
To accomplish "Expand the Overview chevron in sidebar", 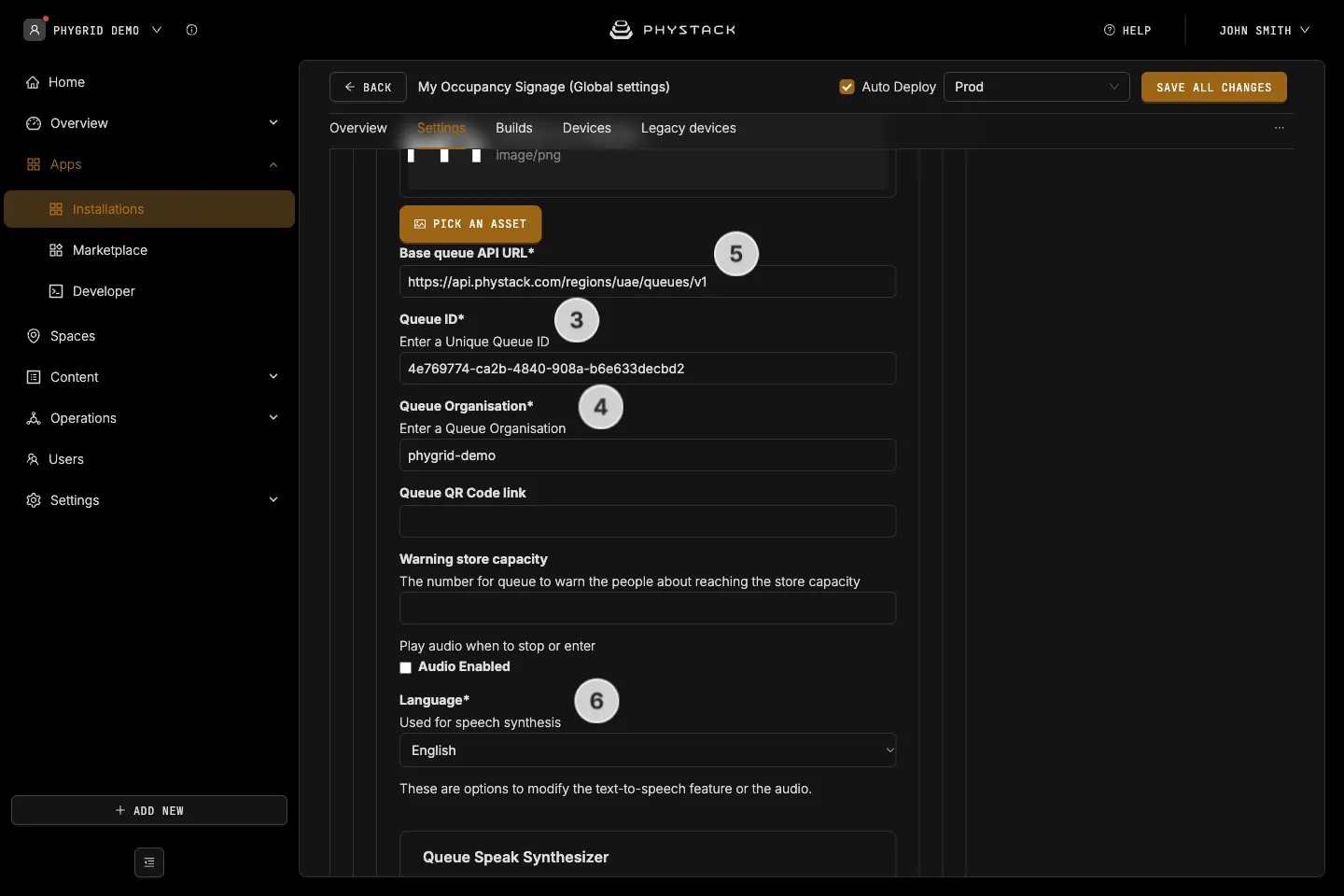I will click(273, 123).
